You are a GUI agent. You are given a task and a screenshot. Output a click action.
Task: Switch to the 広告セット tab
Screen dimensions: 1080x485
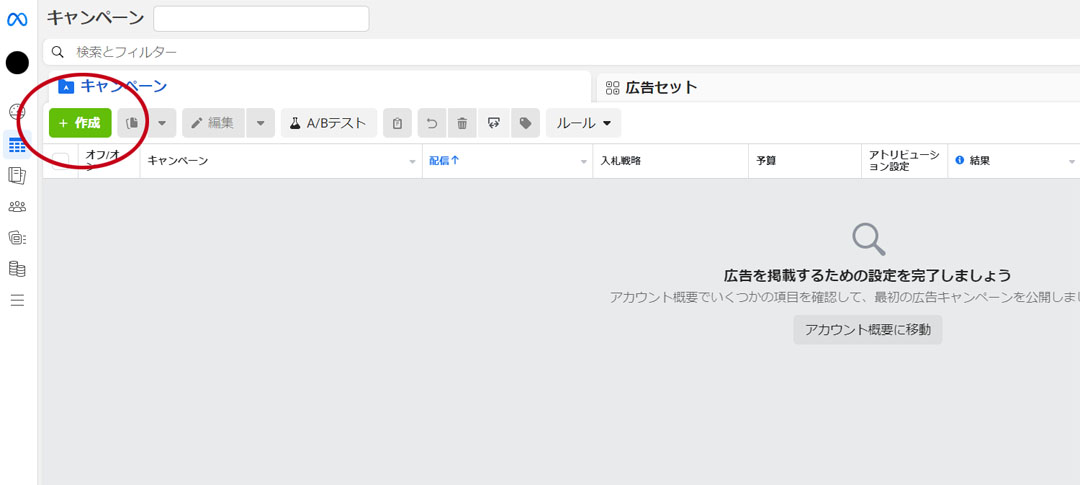(x=661, y=87)
